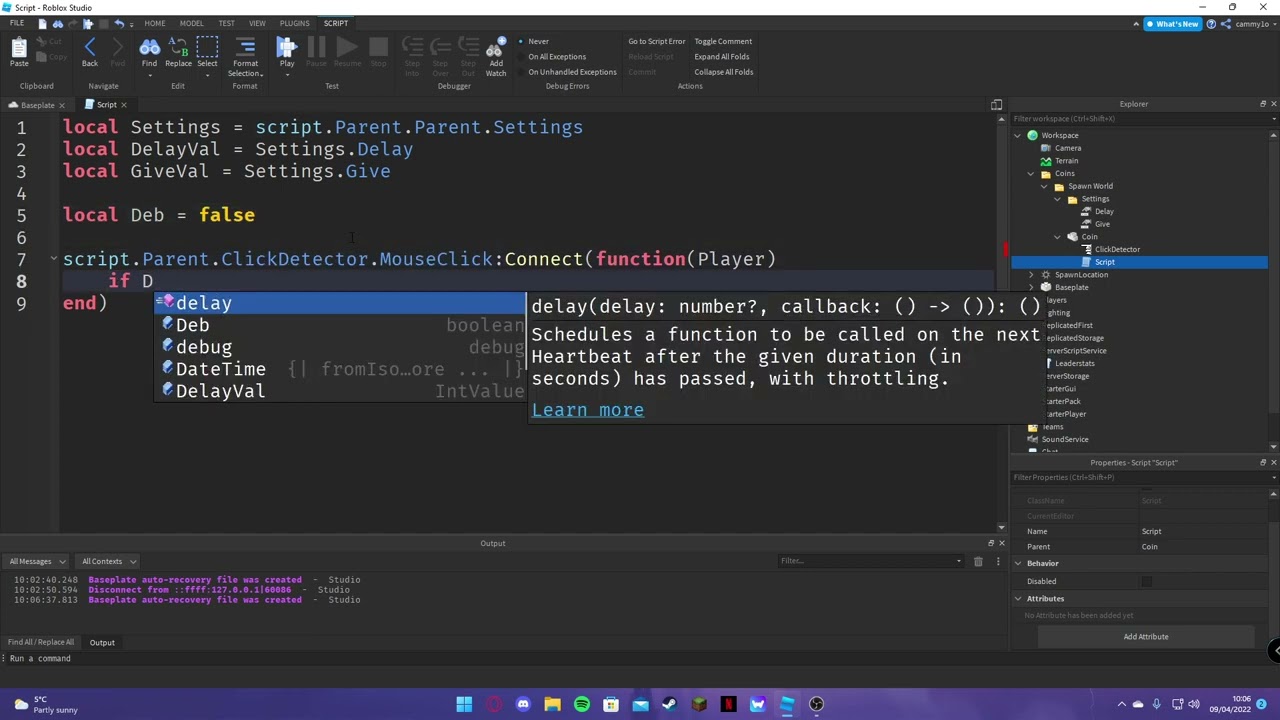Select the Give value in Explorer
Screen dimensions: 1280x720
[x=1102, y=224]
